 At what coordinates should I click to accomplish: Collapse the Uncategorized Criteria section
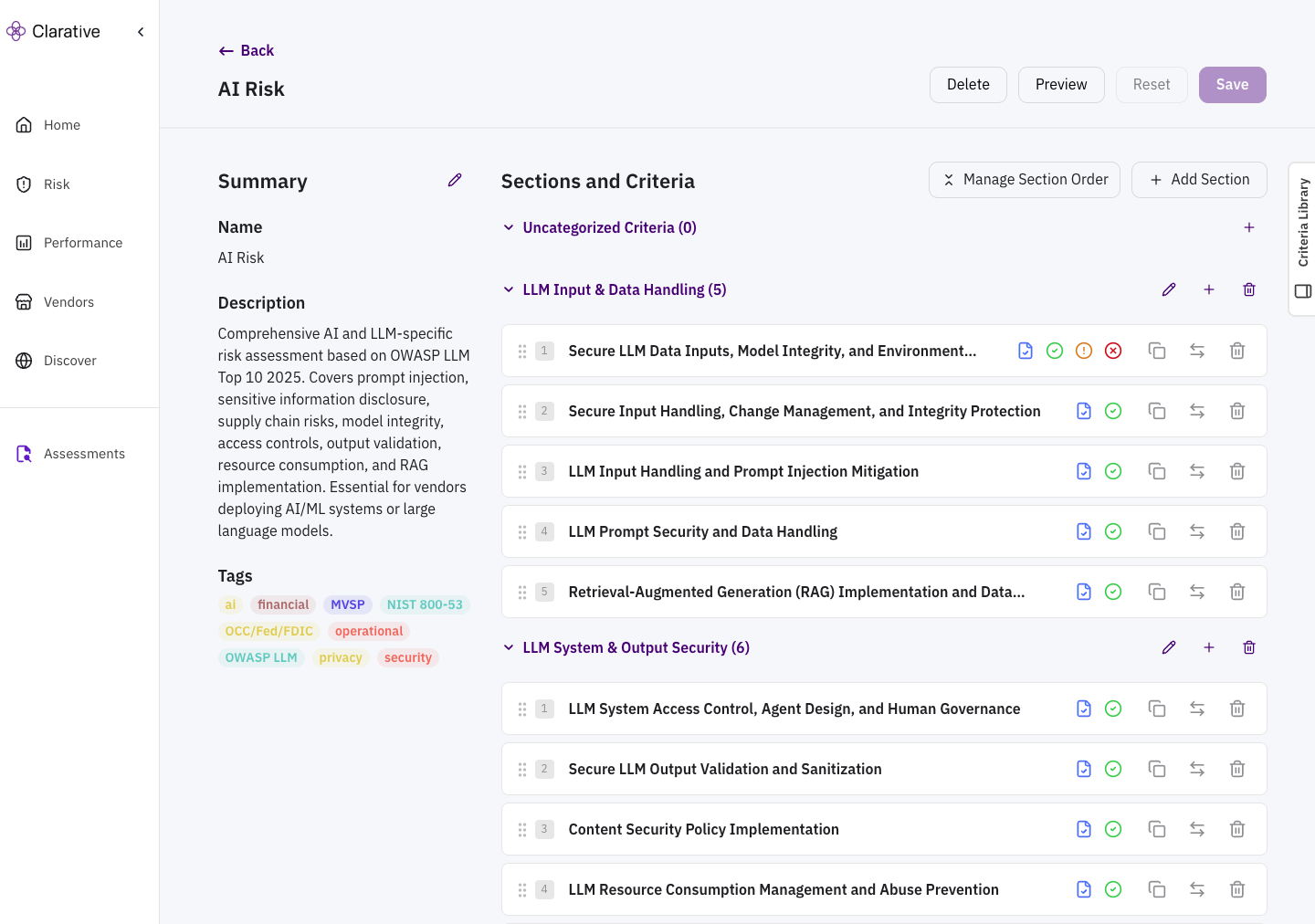point(509,227)
